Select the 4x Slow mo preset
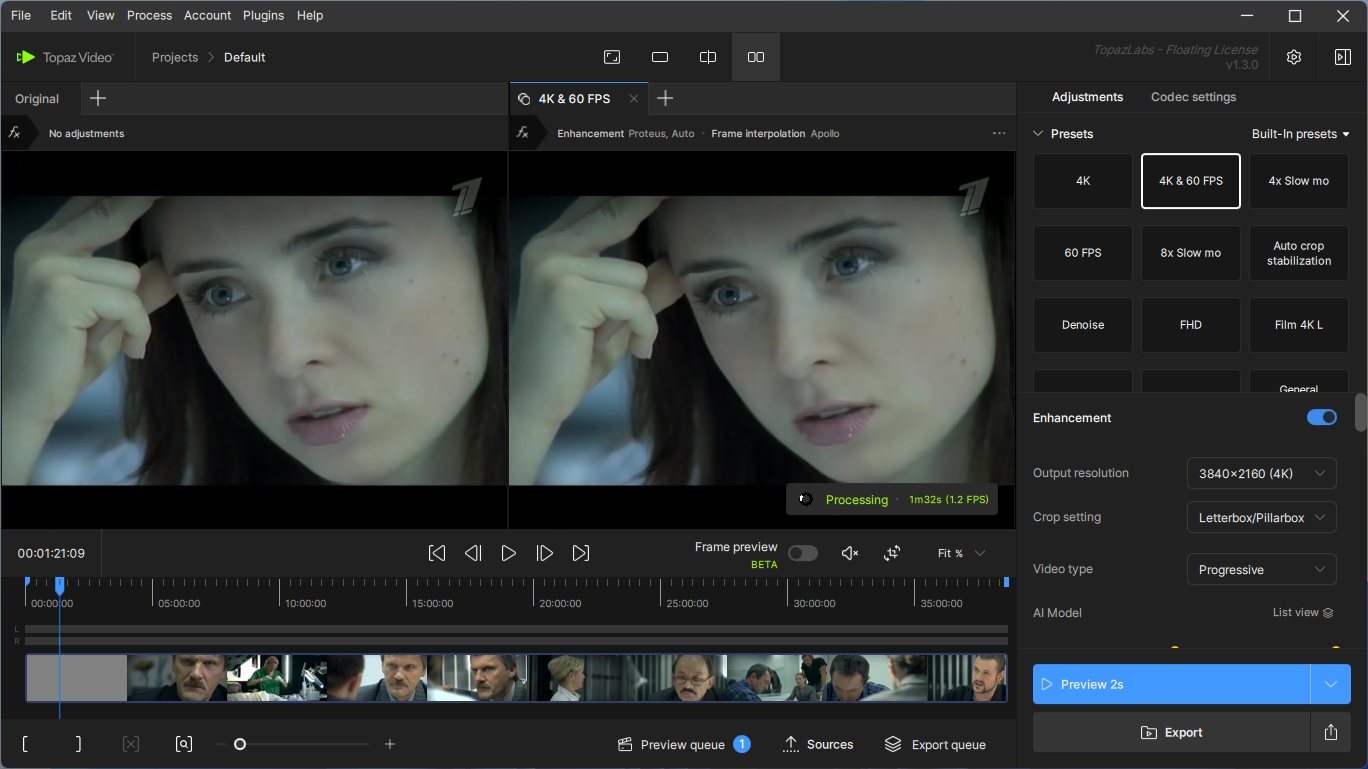1368x769 pixels. (1298, 181)
